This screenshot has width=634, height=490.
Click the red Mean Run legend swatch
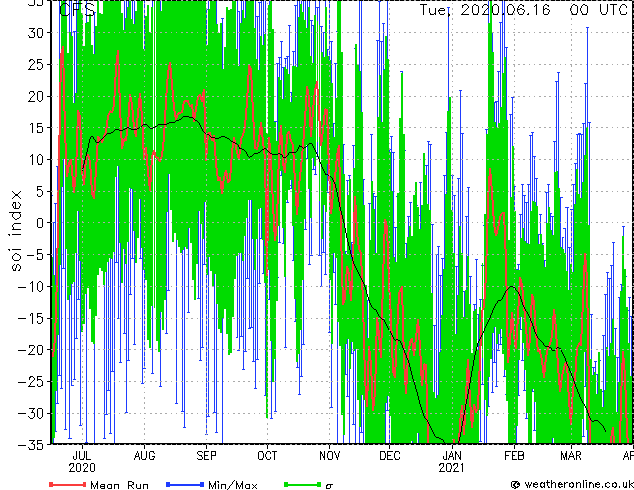[x=68, y=484]
